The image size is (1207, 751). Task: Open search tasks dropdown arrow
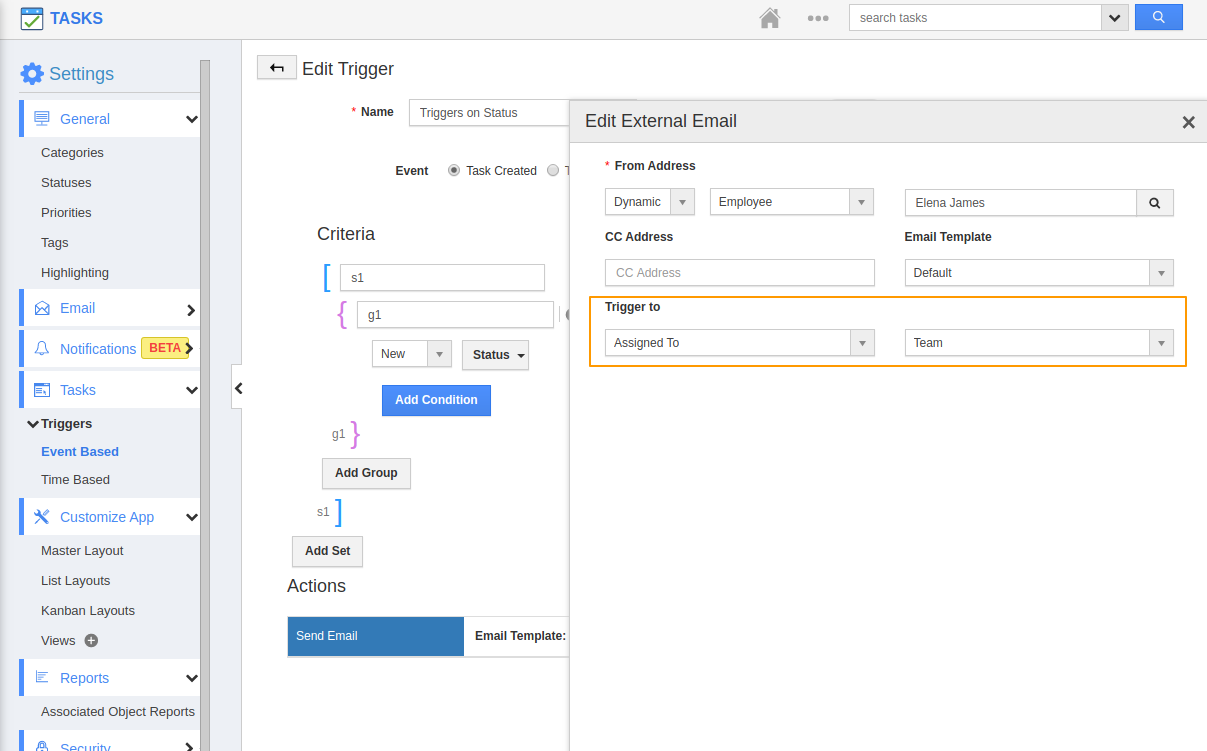tap(1115, 18)
